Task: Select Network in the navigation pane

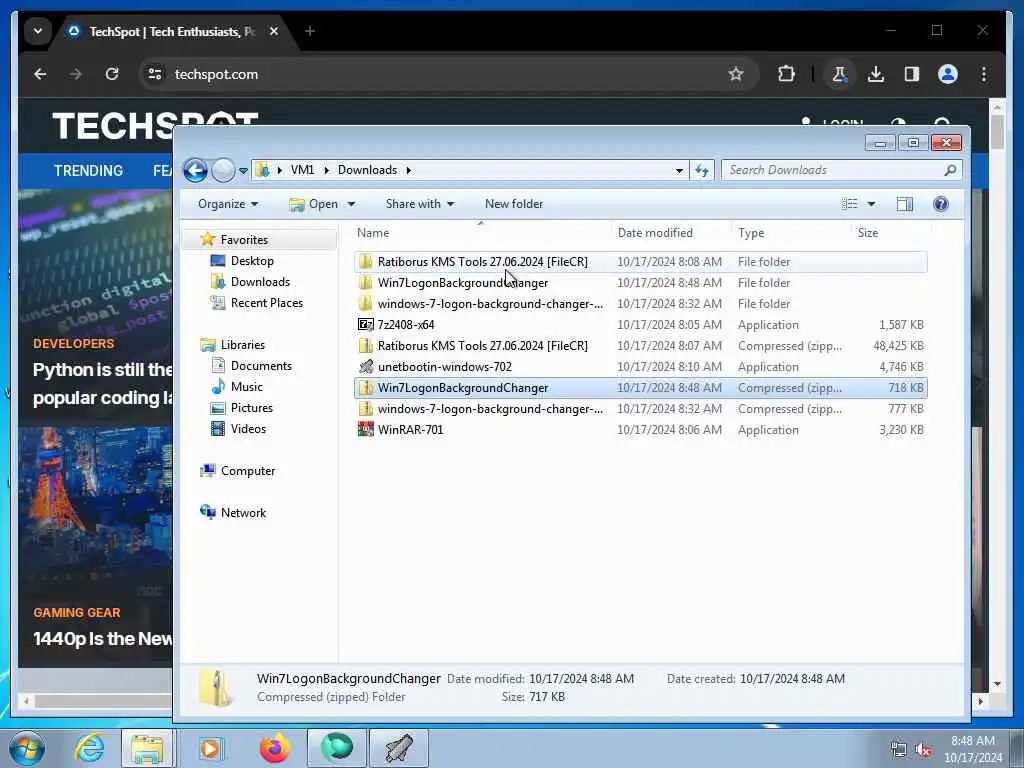Action: pos(243,513)
